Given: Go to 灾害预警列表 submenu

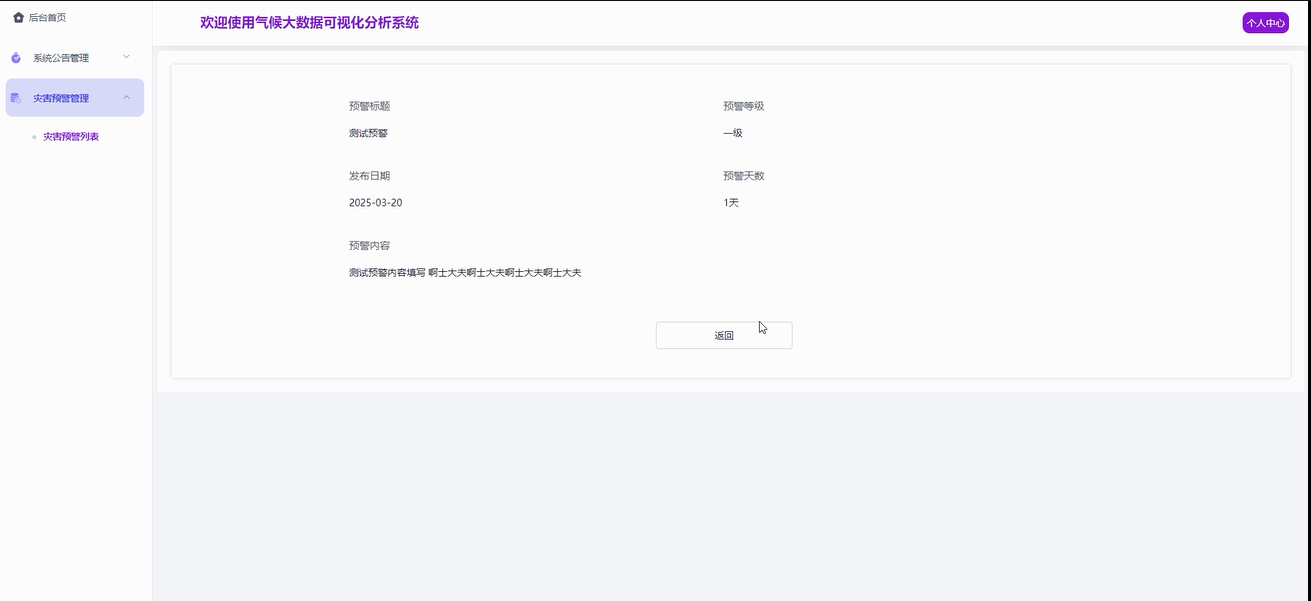Looking at the screenshot, I should (x=71, y=136).
